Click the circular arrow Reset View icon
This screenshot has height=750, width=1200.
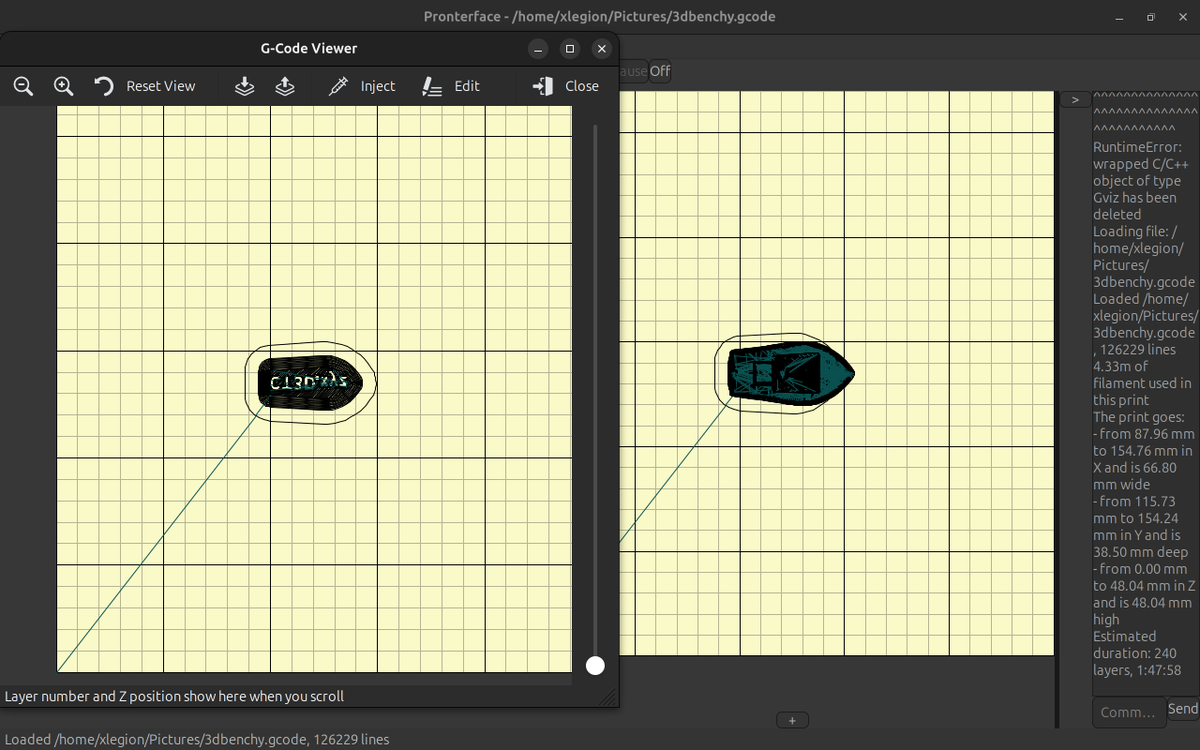point(104,86)
